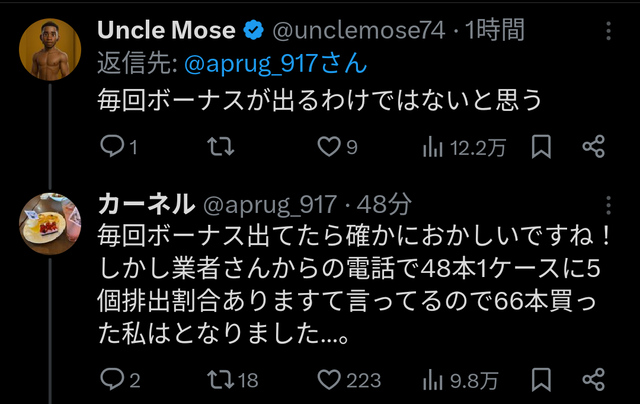This screenshot has height=404, width=640.
Task: Open more options for Uncle Mose's tweet
Action: (x=608, y=31)
